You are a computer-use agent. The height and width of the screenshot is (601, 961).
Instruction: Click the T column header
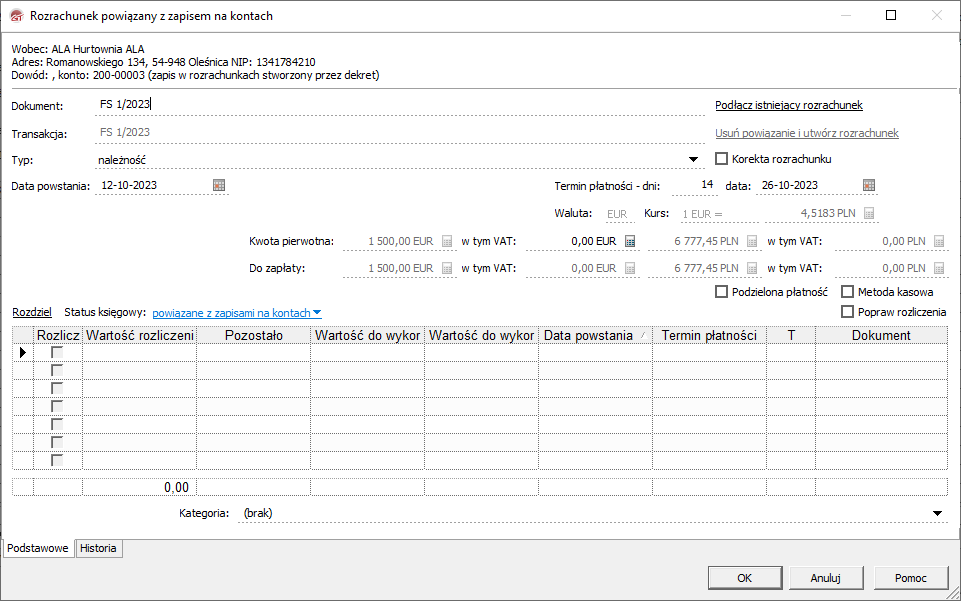coord(791,335)
